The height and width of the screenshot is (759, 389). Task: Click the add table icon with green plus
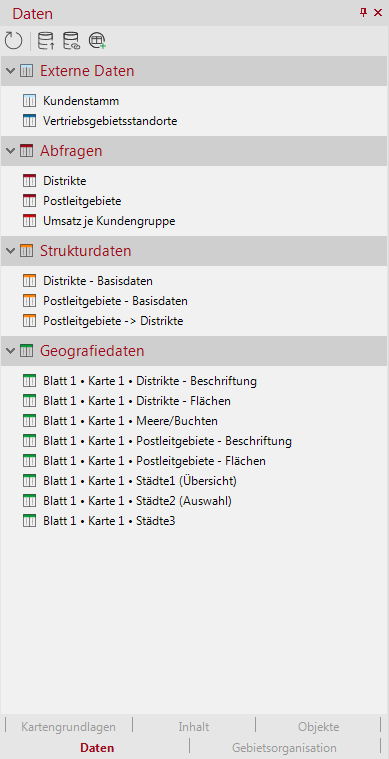pyautogui.click(x=97, y=41)
